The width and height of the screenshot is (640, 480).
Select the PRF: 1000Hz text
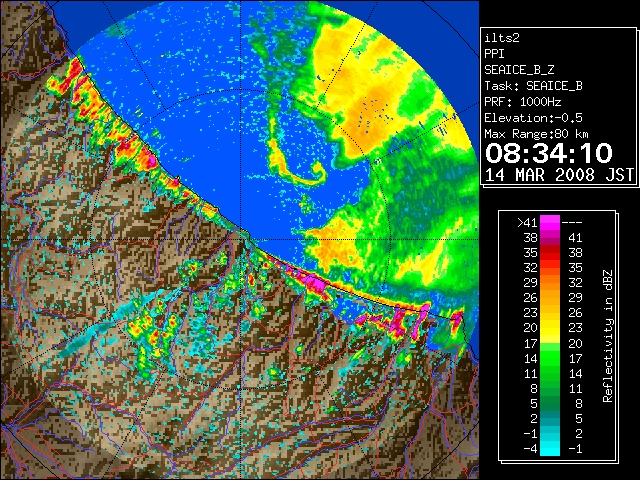click(523, 102)
